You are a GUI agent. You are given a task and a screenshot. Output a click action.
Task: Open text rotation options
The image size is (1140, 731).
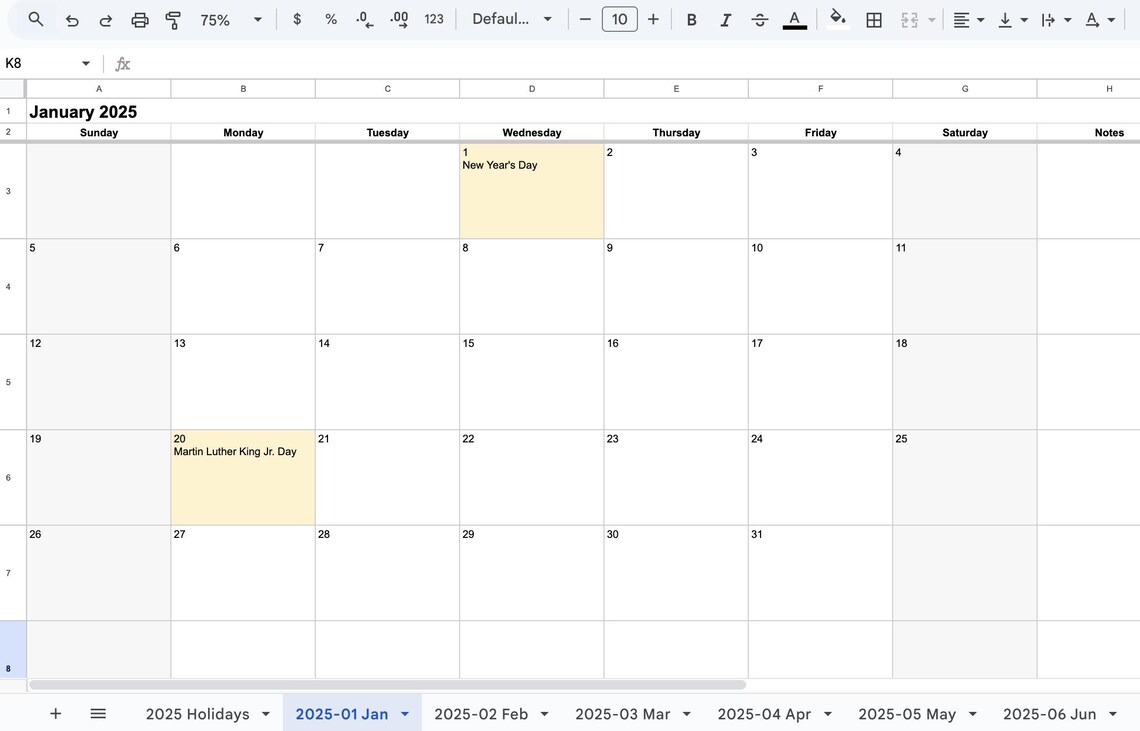coord(1099,20)
